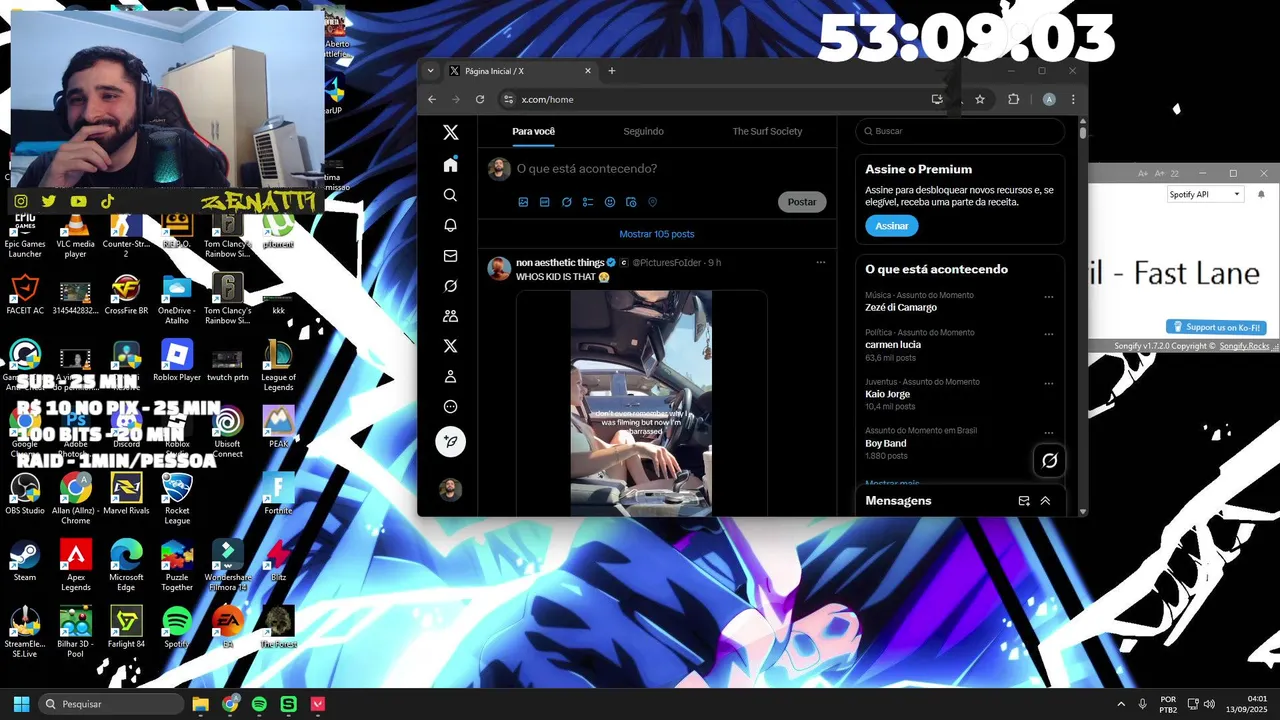
Task: Play the video thumbnail in the post
Action: click(641, 403)
